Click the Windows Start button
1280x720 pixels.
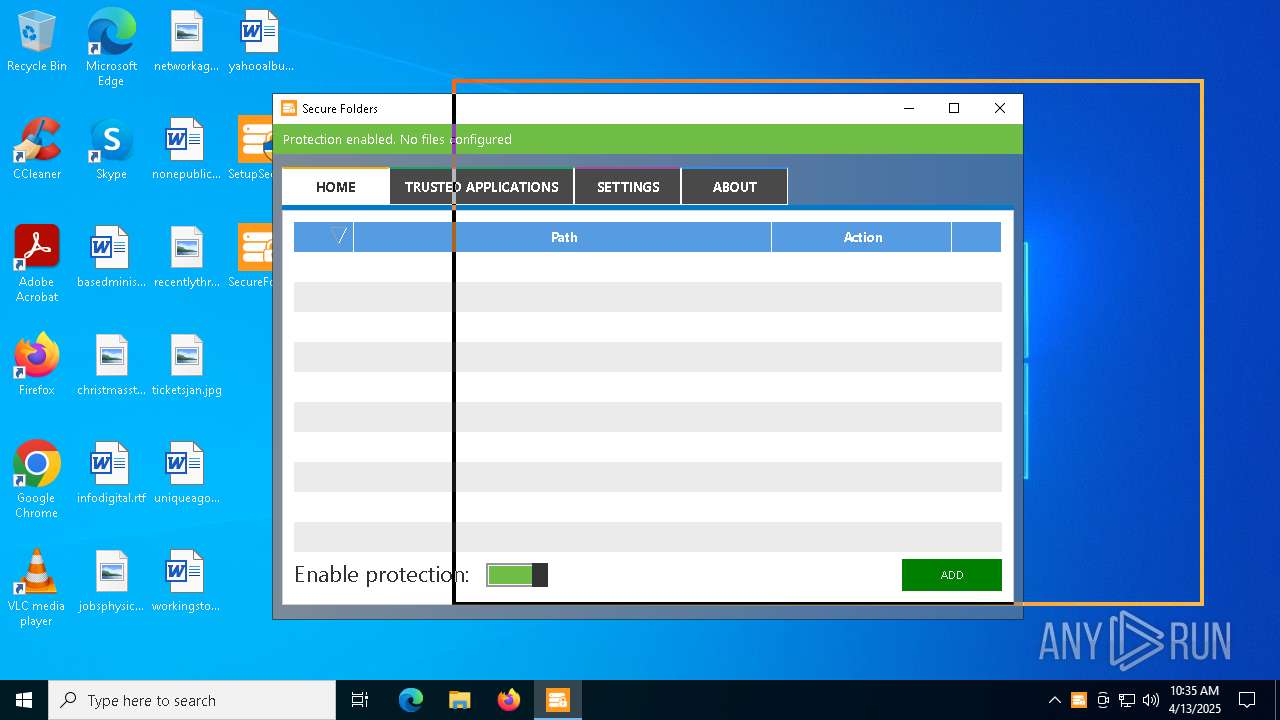24,700
